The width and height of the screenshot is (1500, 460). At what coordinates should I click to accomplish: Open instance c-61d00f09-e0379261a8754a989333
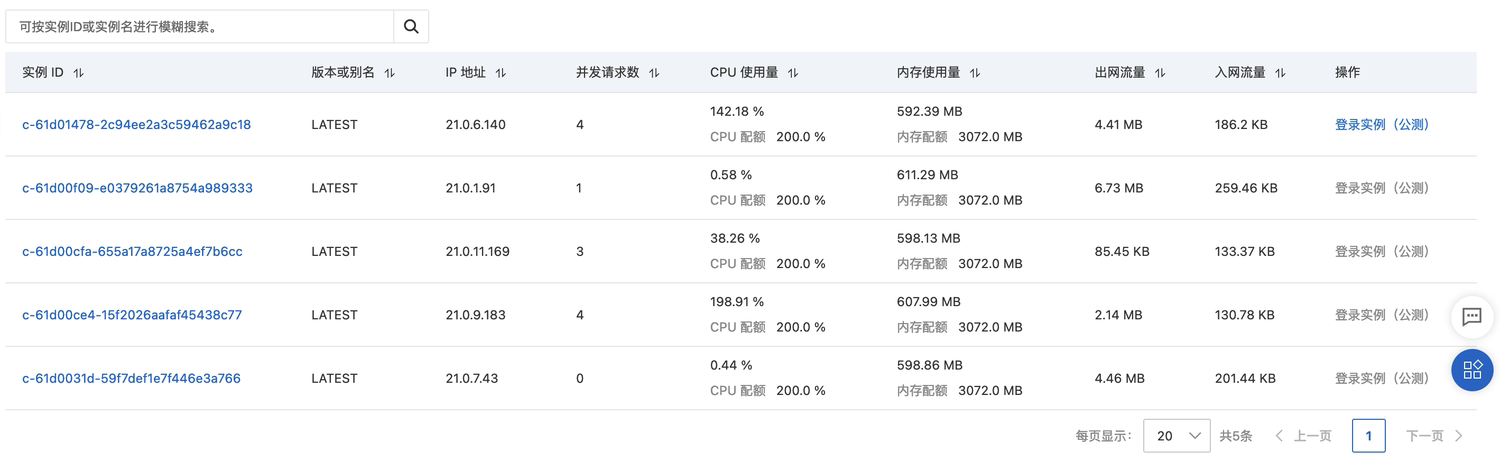[x=137, y=188]
